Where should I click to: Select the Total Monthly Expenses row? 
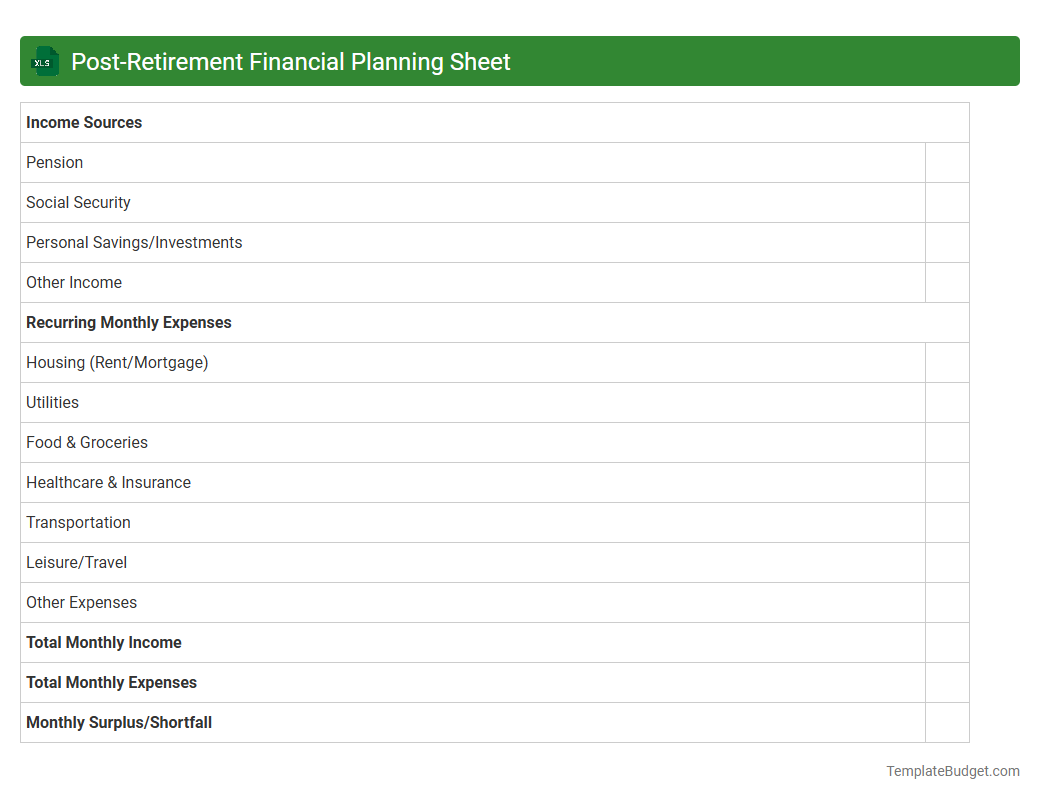click(111, 682)
